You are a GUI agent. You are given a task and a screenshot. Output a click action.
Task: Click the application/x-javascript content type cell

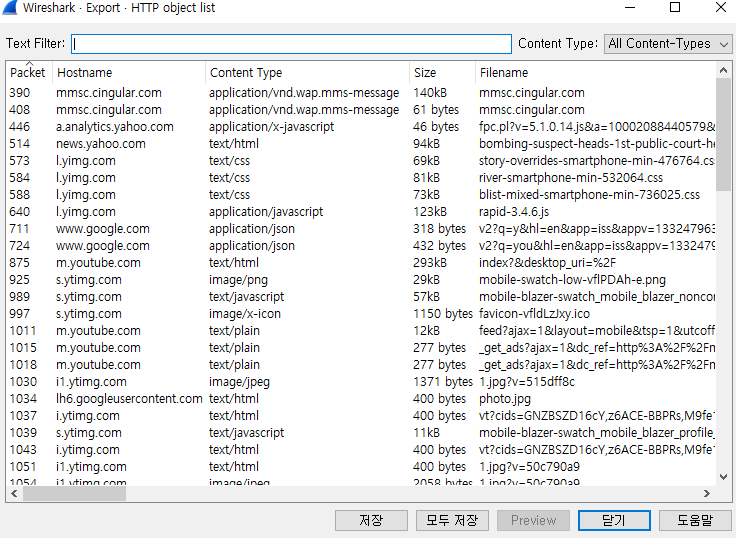pos(271,127)
